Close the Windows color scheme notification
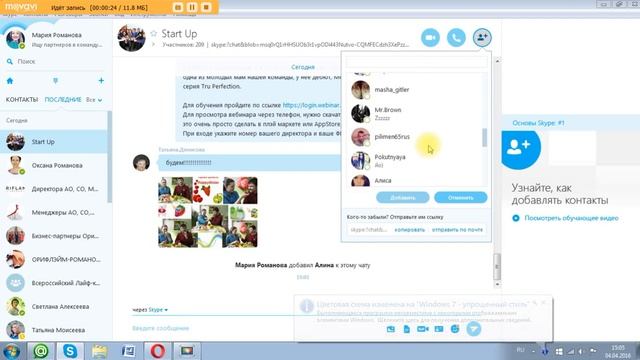This screenshot has width=640, height=360. 543,303
